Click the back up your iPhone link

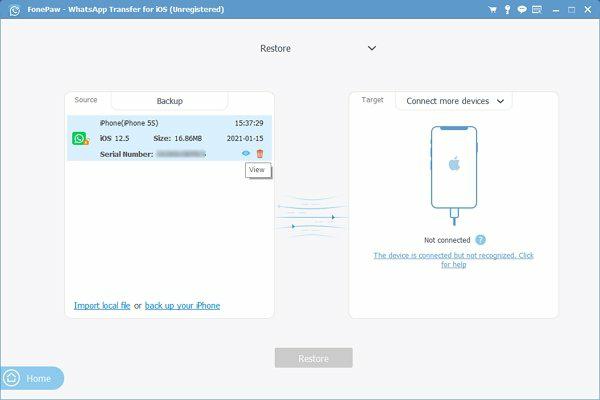pyautogui.click(x=182, y=305)
